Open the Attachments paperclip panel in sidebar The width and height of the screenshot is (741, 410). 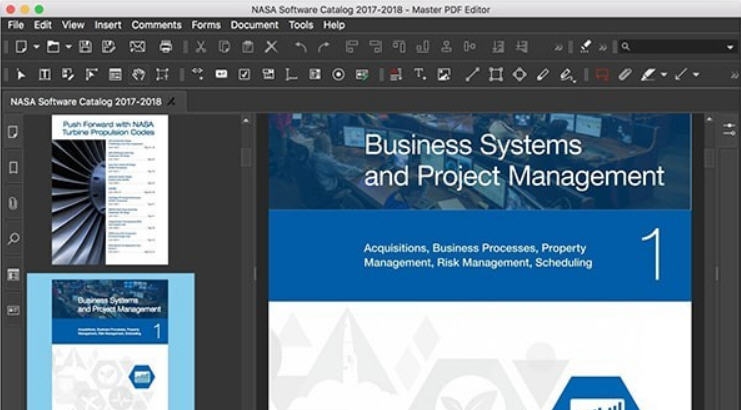tap(14, 203)
